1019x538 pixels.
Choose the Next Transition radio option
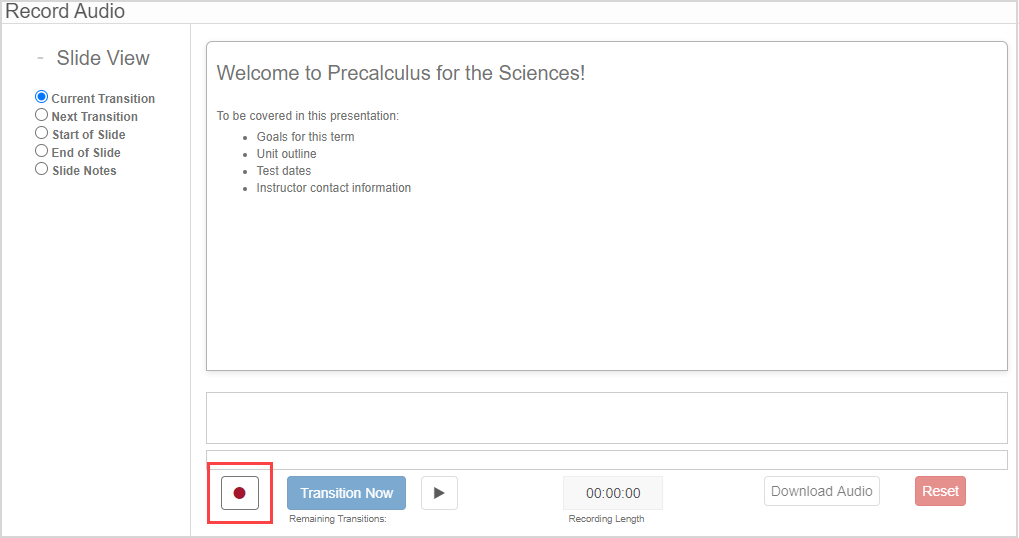point(42,116)
